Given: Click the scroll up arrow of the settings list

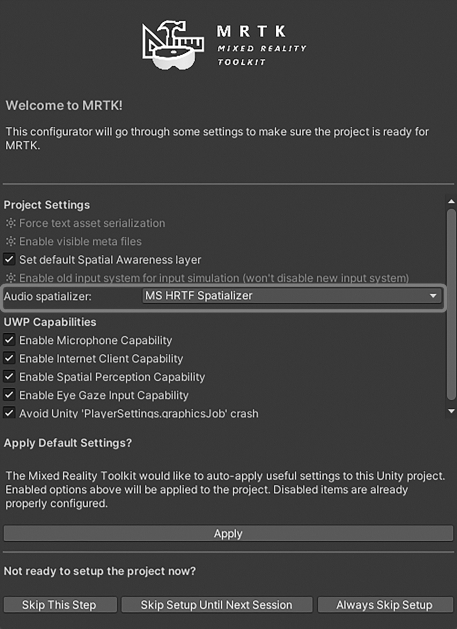Looking at the screenshot, I should (451, 202).
